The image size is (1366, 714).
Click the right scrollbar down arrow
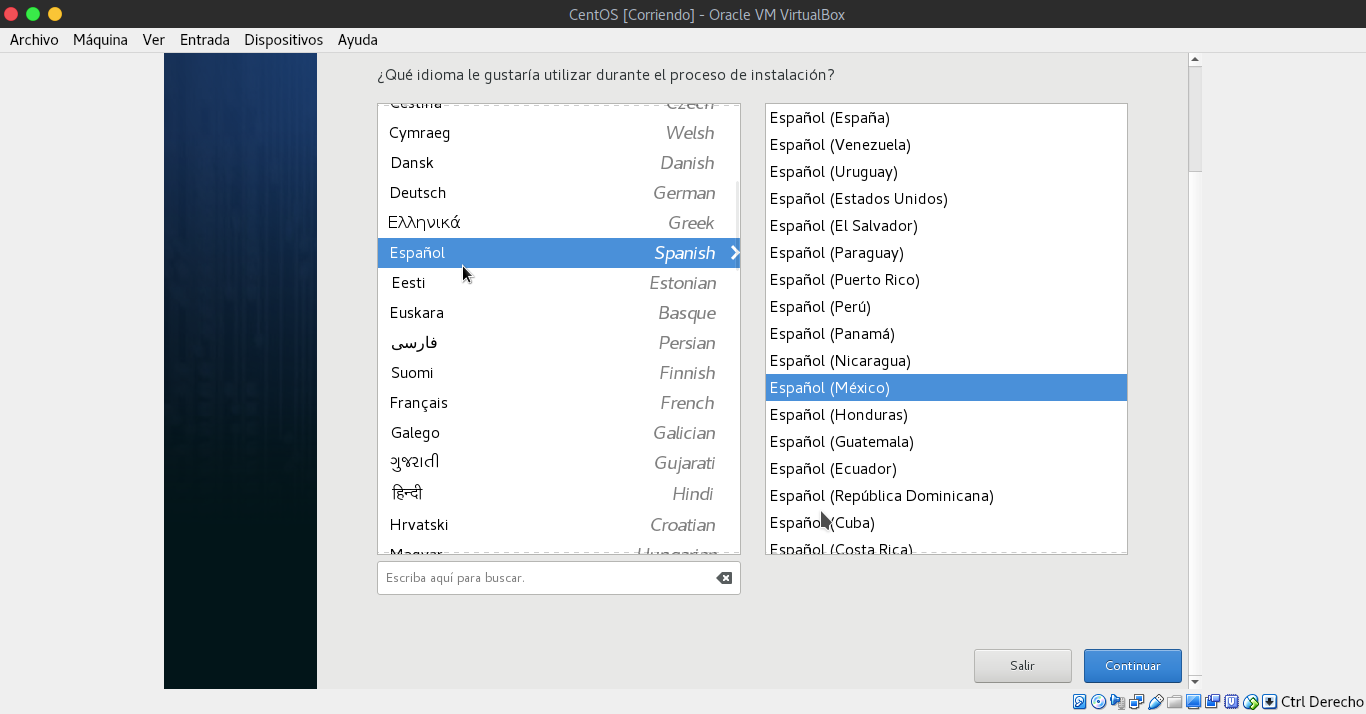[1194, 682]
